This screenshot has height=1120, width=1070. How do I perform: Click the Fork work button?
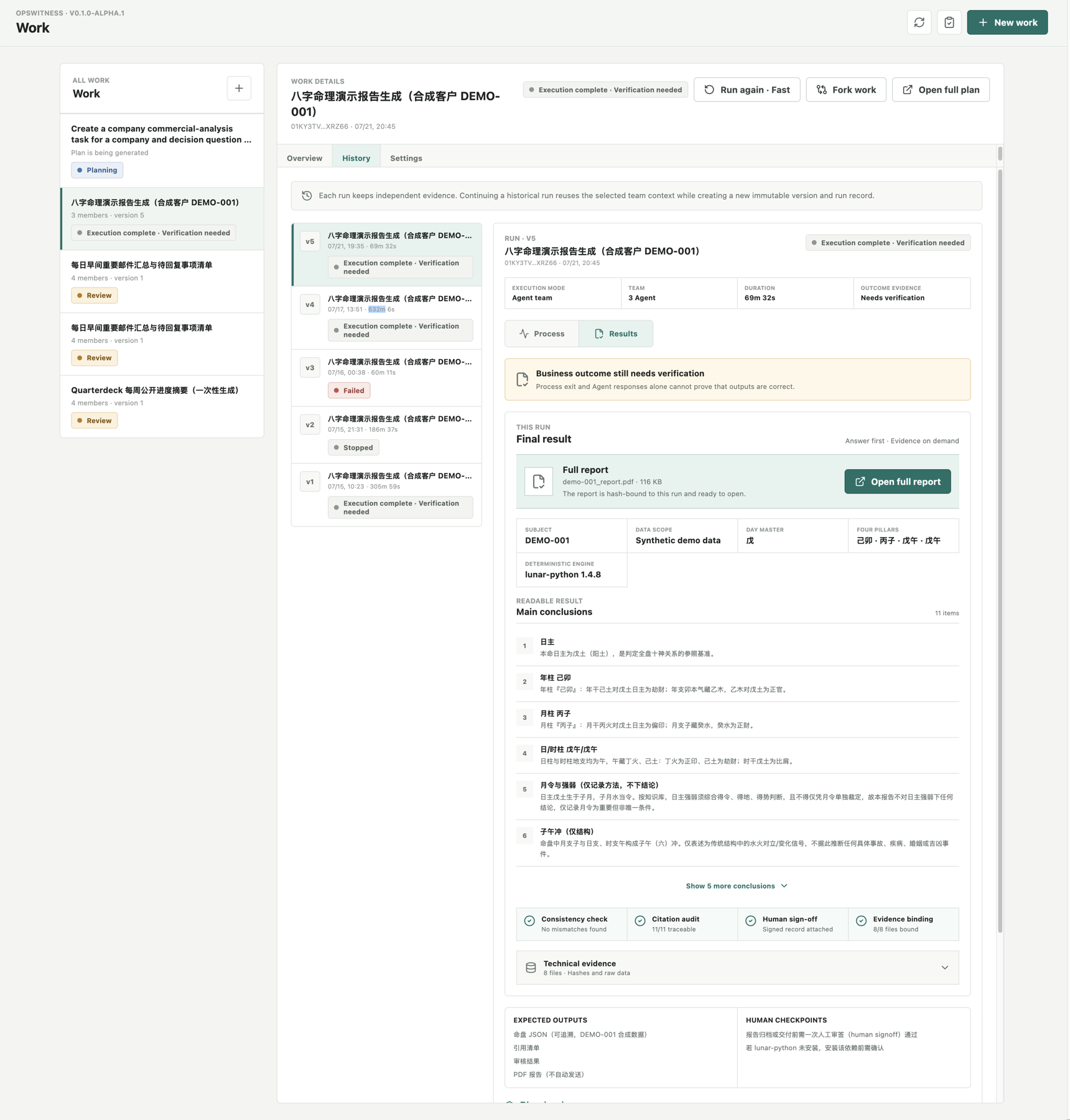pos(845,90)
